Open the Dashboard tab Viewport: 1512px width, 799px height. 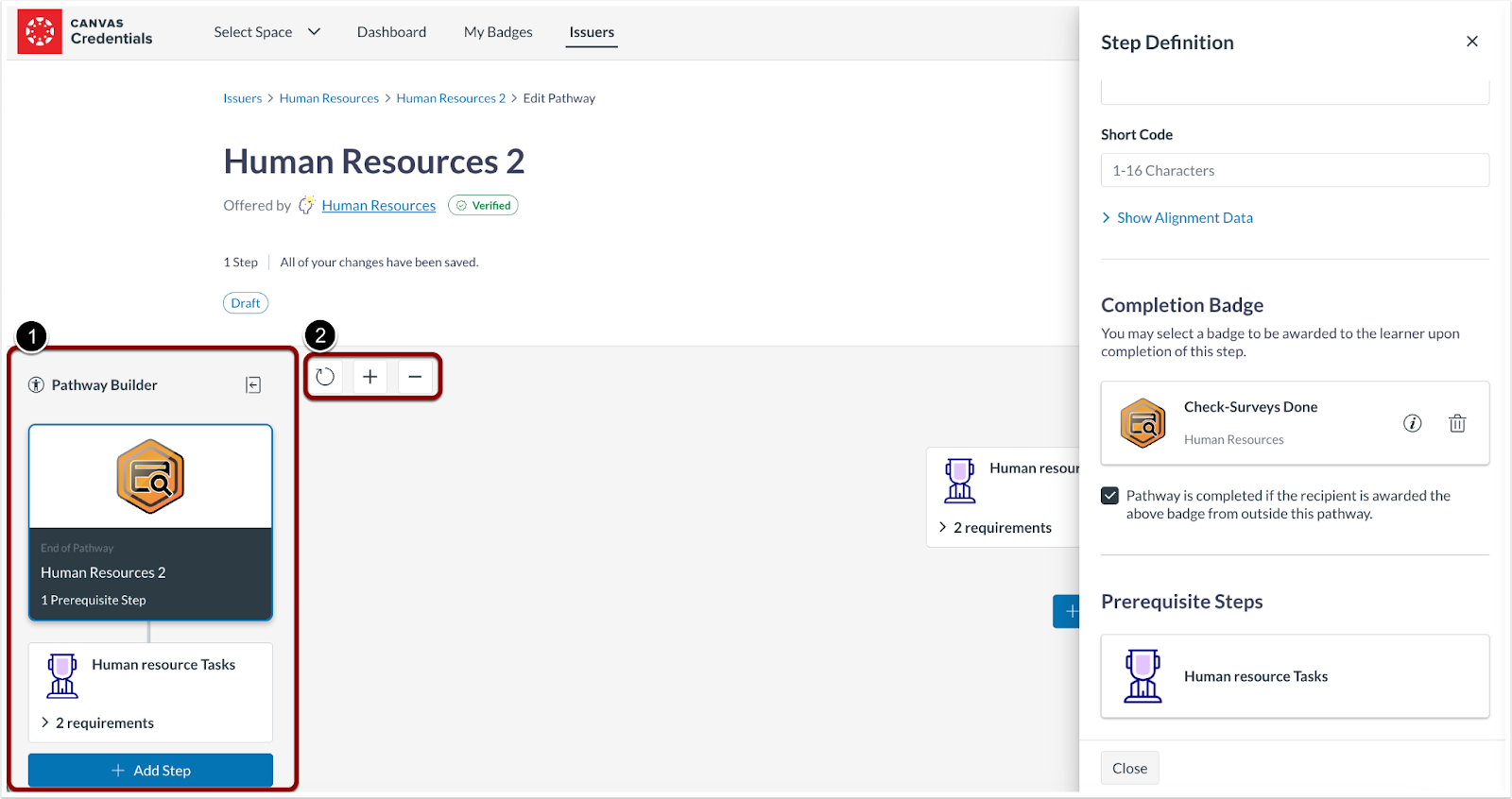pyautogui.click(x=391, y=32)
